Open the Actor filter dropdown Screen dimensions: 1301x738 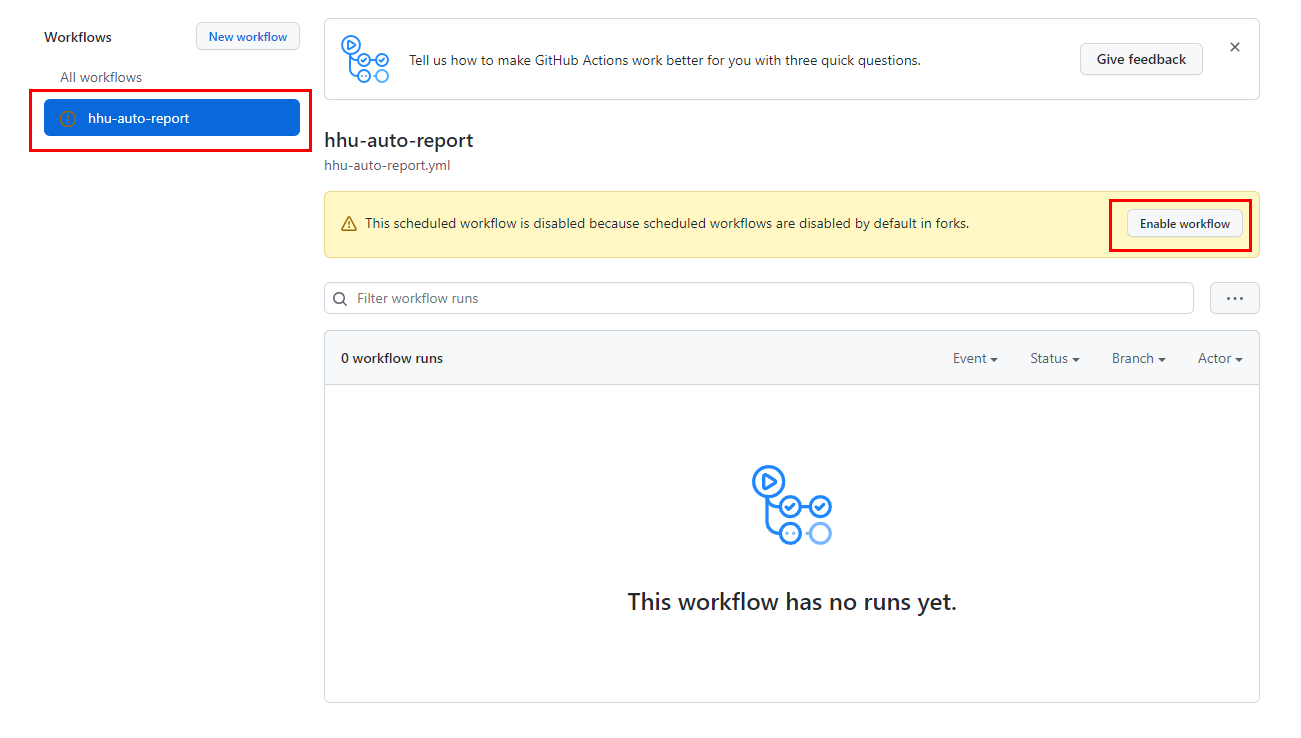coord(1220,358)
